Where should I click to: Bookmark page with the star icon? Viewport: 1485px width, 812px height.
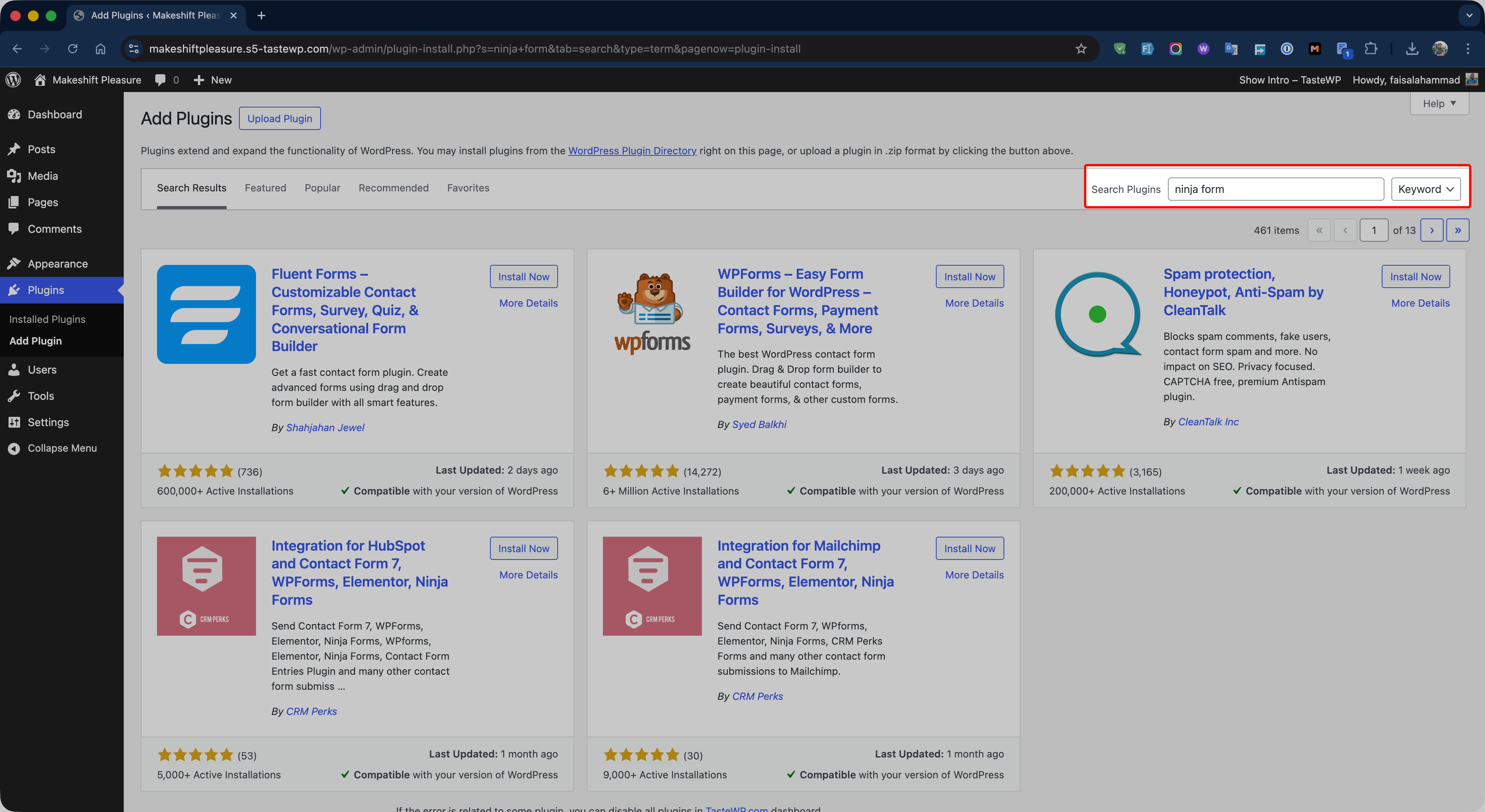point(1081,49)
